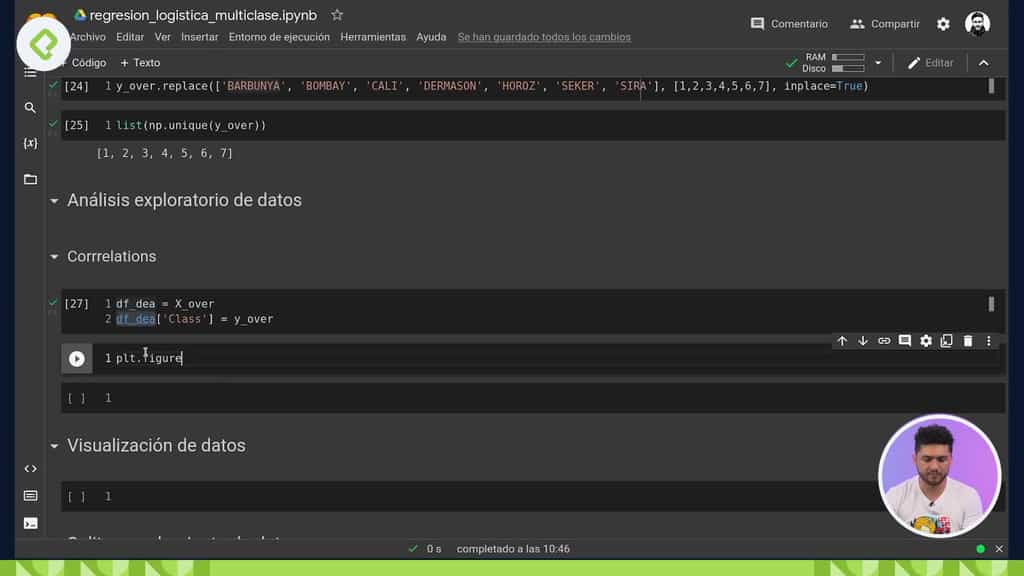Open the cell settings gear

pos(926,340)
